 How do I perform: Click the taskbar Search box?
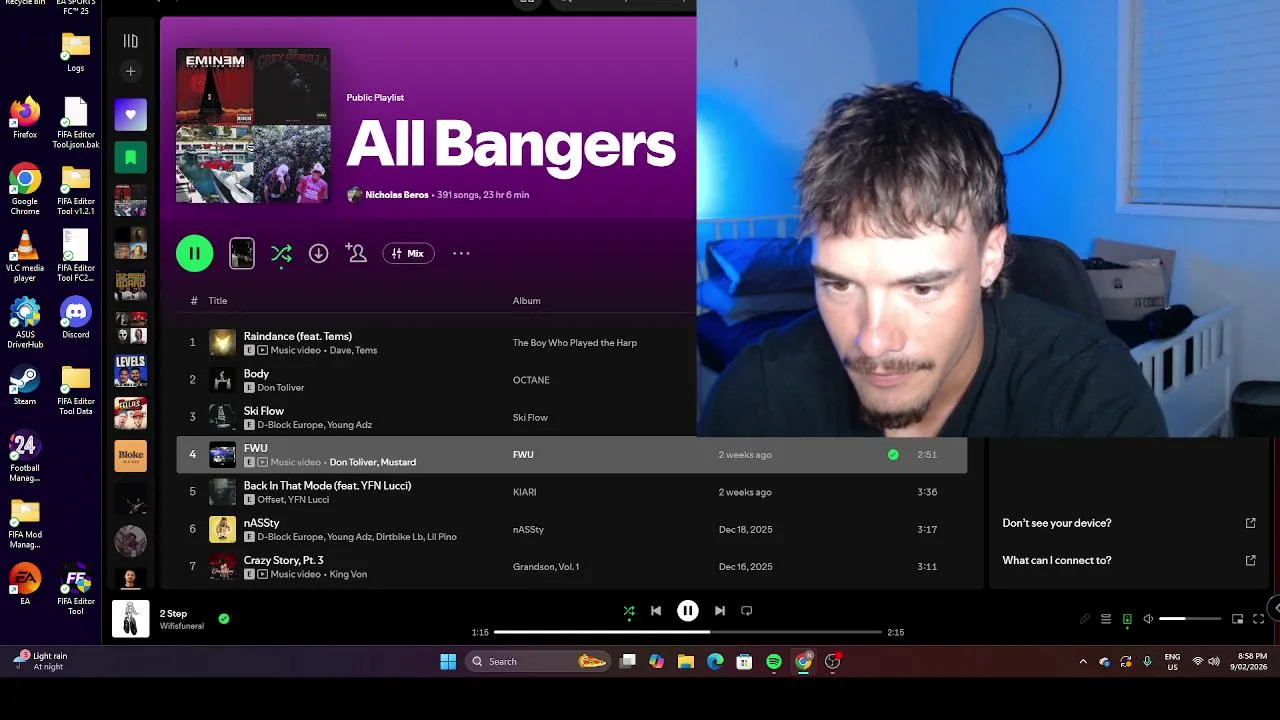538,661
